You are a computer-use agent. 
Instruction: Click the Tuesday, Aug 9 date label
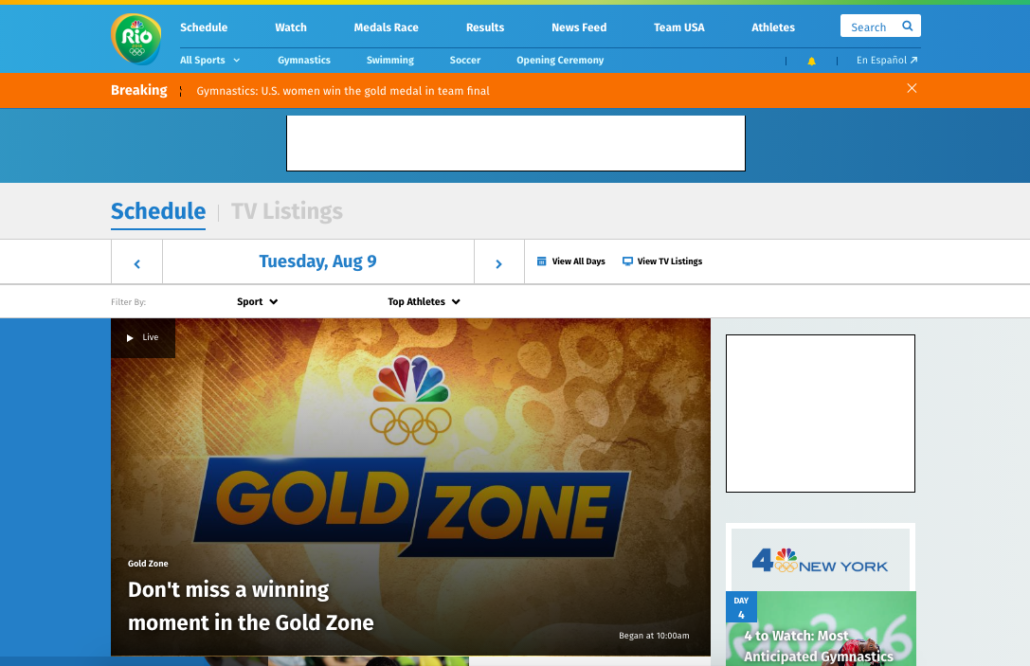318,261
